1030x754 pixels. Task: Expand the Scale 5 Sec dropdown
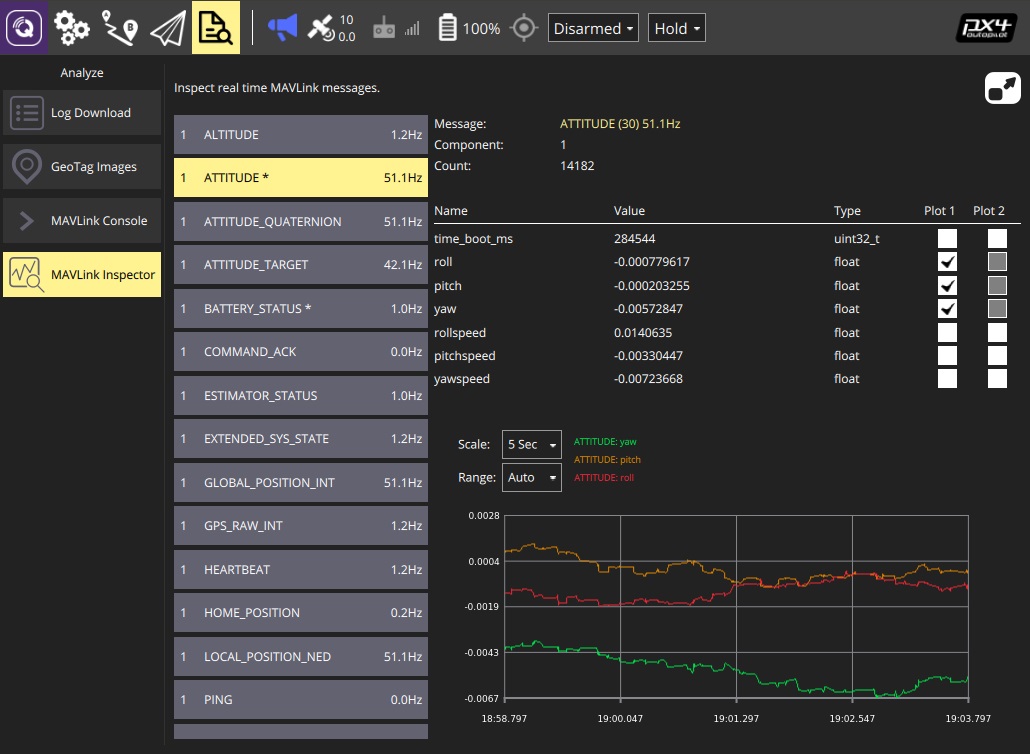tap(531, 444)
